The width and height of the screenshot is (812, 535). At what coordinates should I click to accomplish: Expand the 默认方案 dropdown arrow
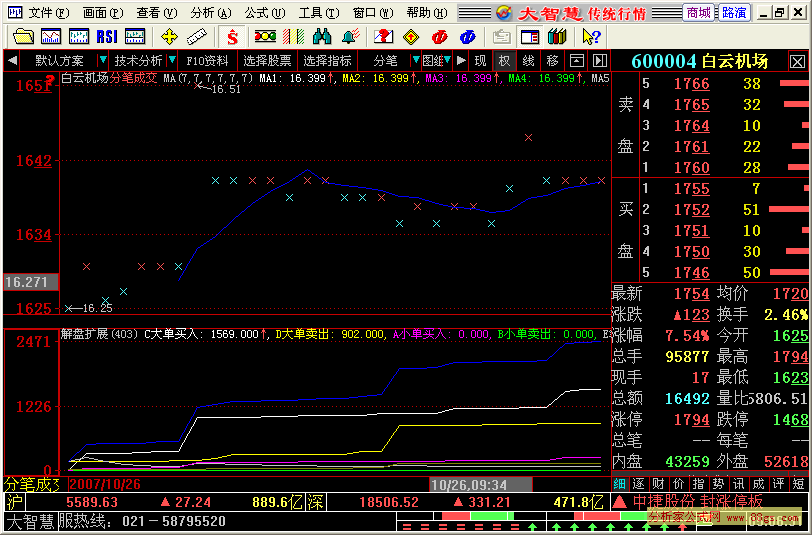(x=103, y=61)
